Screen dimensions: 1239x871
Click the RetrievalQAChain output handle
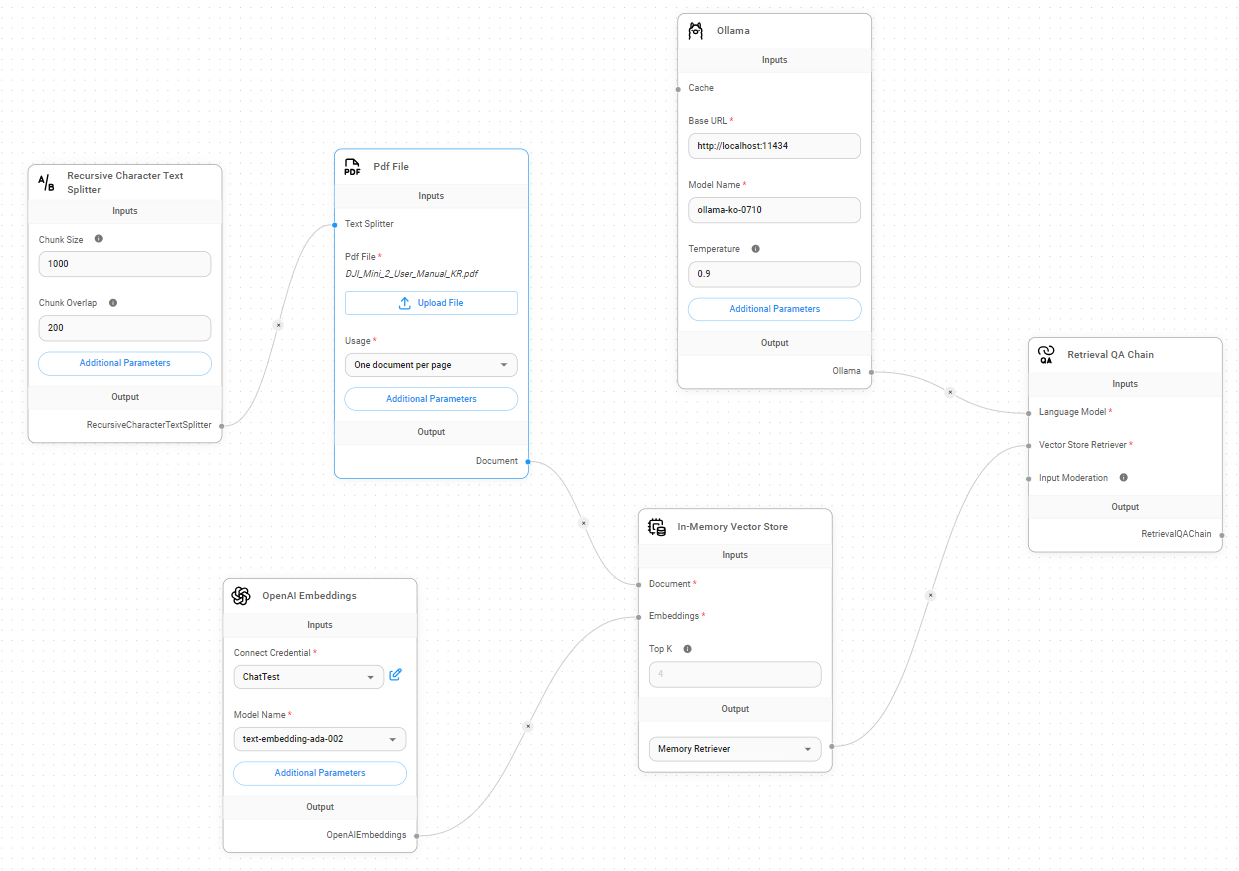pyautogui.click(x=1221, y=534)
